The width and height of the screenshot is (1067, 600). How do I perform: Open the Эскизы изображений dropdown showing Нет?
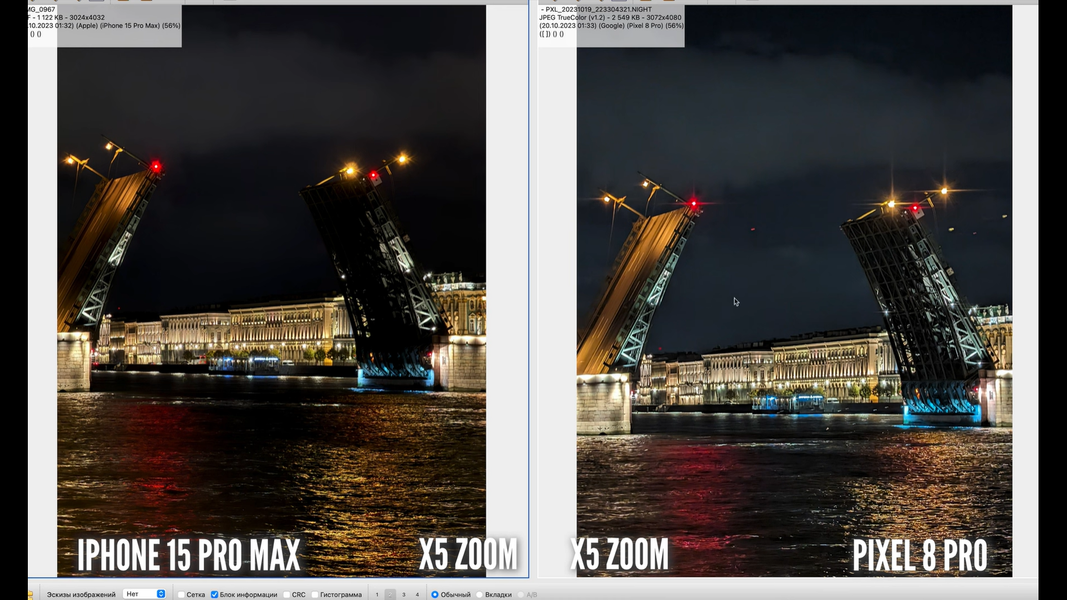(144, 594)
